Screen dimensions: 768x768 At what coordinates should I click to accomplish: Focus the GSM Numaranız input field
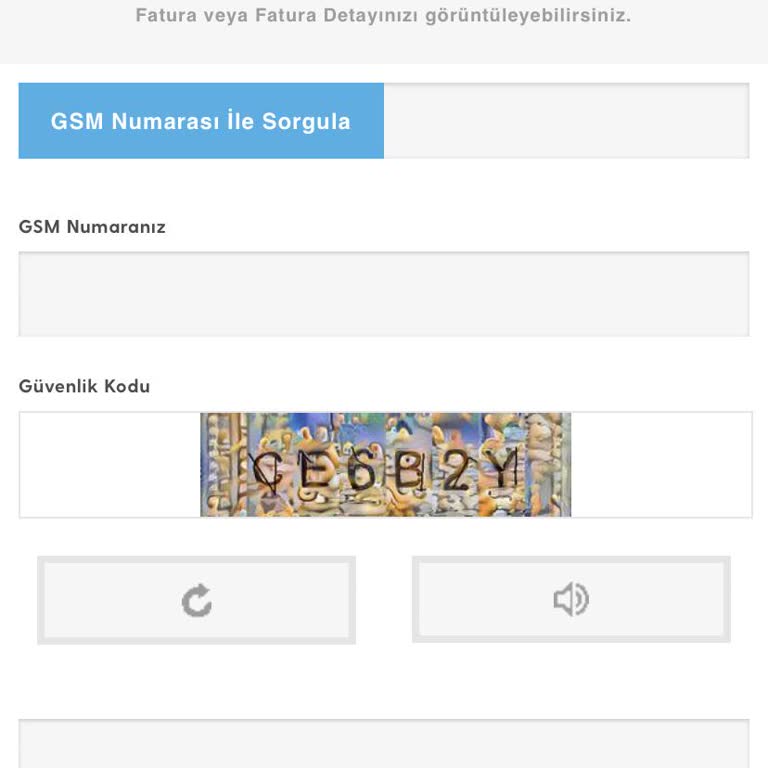[x=384, y=294]
